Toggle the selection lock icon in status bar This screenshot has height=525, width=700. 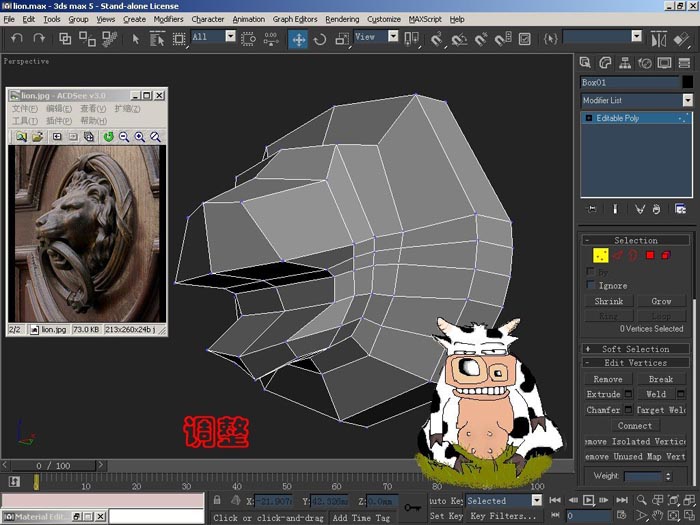(x=217, y=500)
